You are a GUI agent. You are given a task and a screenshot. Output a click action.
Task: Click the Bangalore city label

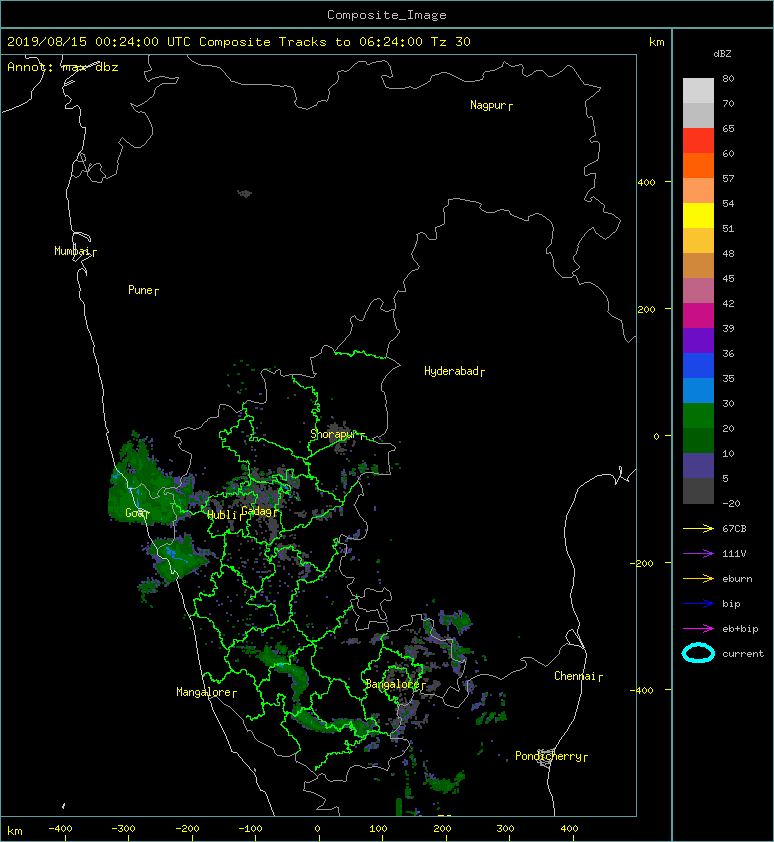coord(392,684)
